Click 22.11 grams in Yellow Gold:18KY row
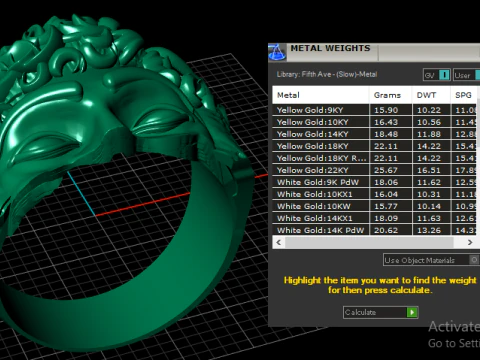This screenshot has height=360, width=480. coord(391,146)
